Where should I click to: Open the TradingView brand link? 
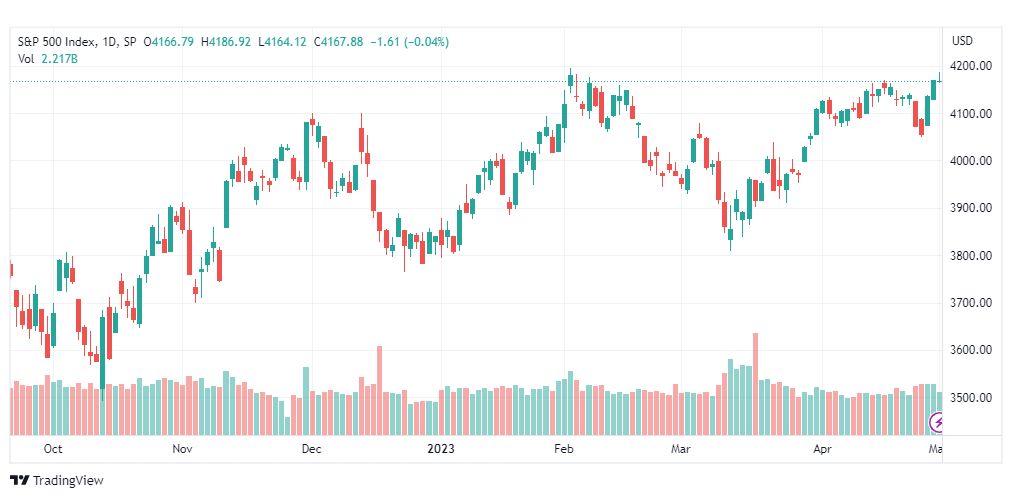(57, 481)
